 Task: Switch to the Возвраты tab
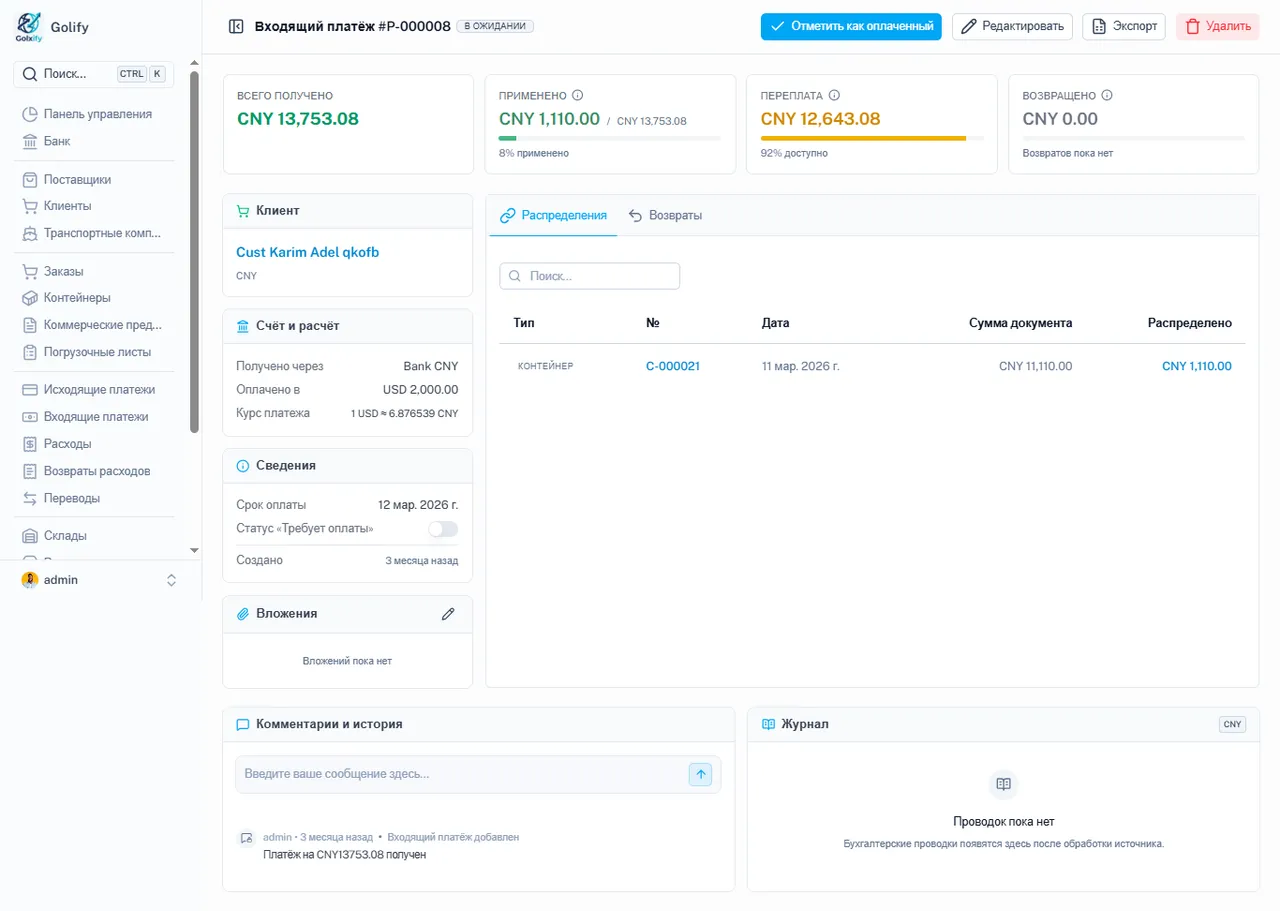665,215
